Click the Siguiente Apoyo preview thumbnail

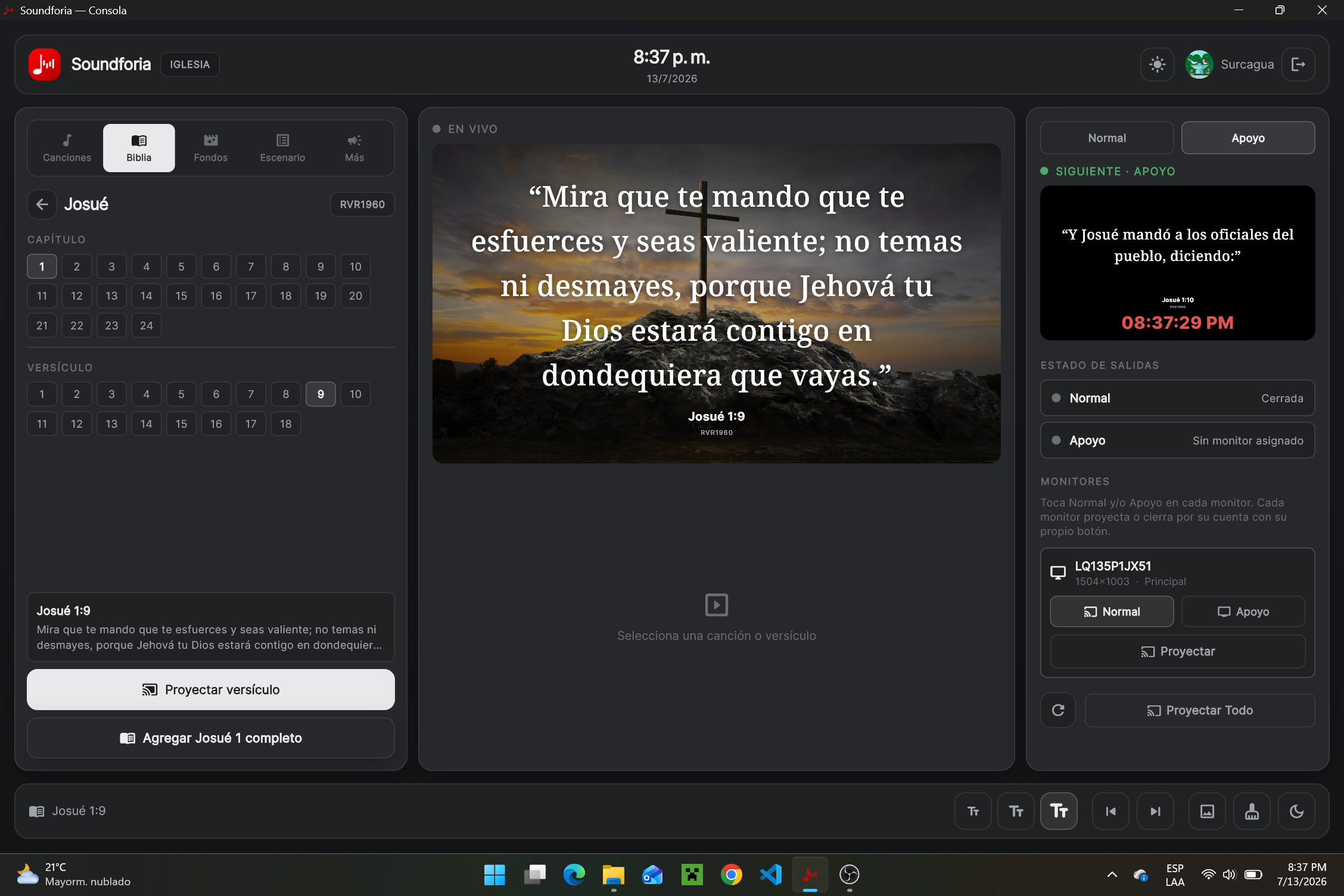(1178, 263)
